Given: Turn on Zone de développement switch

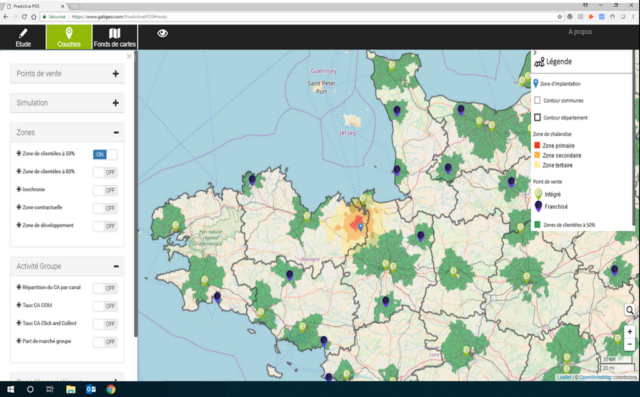Looking at the screenshot, I should [105, 226].
